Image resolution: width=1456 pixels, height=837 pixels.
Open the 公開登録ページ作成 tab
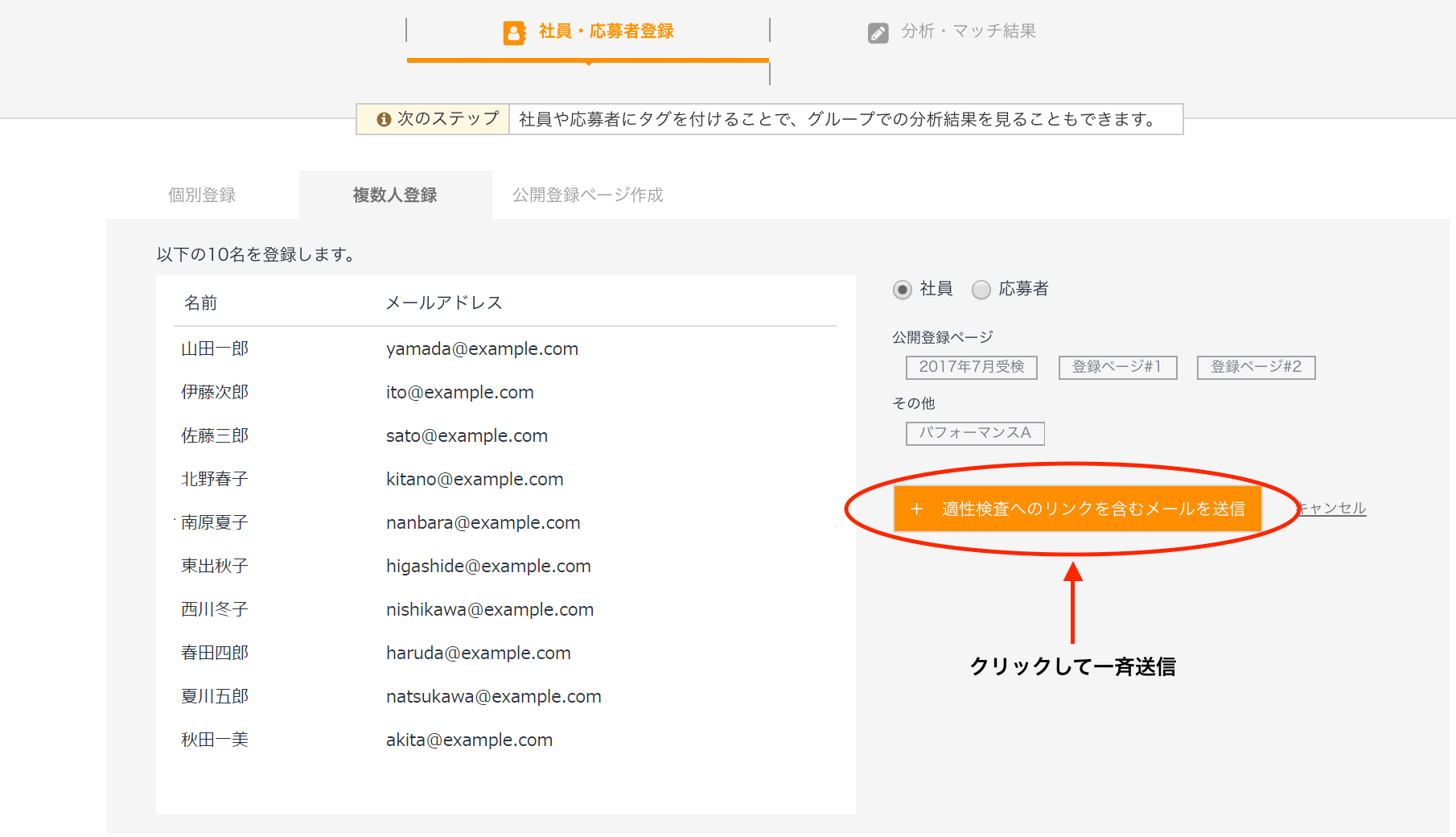click(x=586, y=194)
